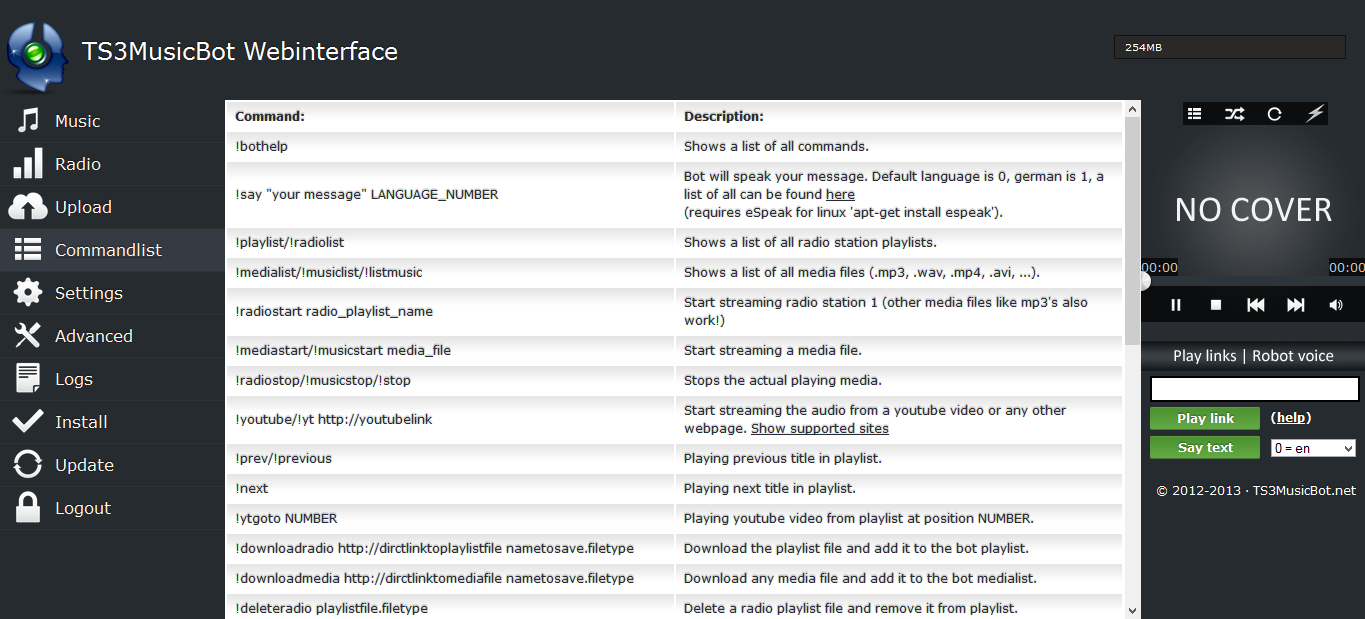The width and height of the screenshot is (1365, 619).
Task: Click the 254MB storage usage bar
Action: coord(1230,47)
